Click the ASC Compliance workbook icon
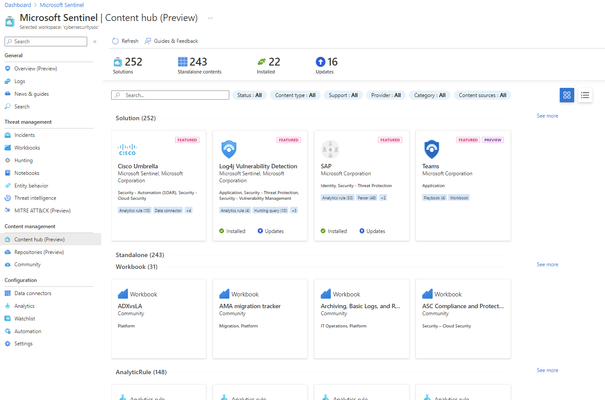The image size is (605, 400). [x=427, y=294]
